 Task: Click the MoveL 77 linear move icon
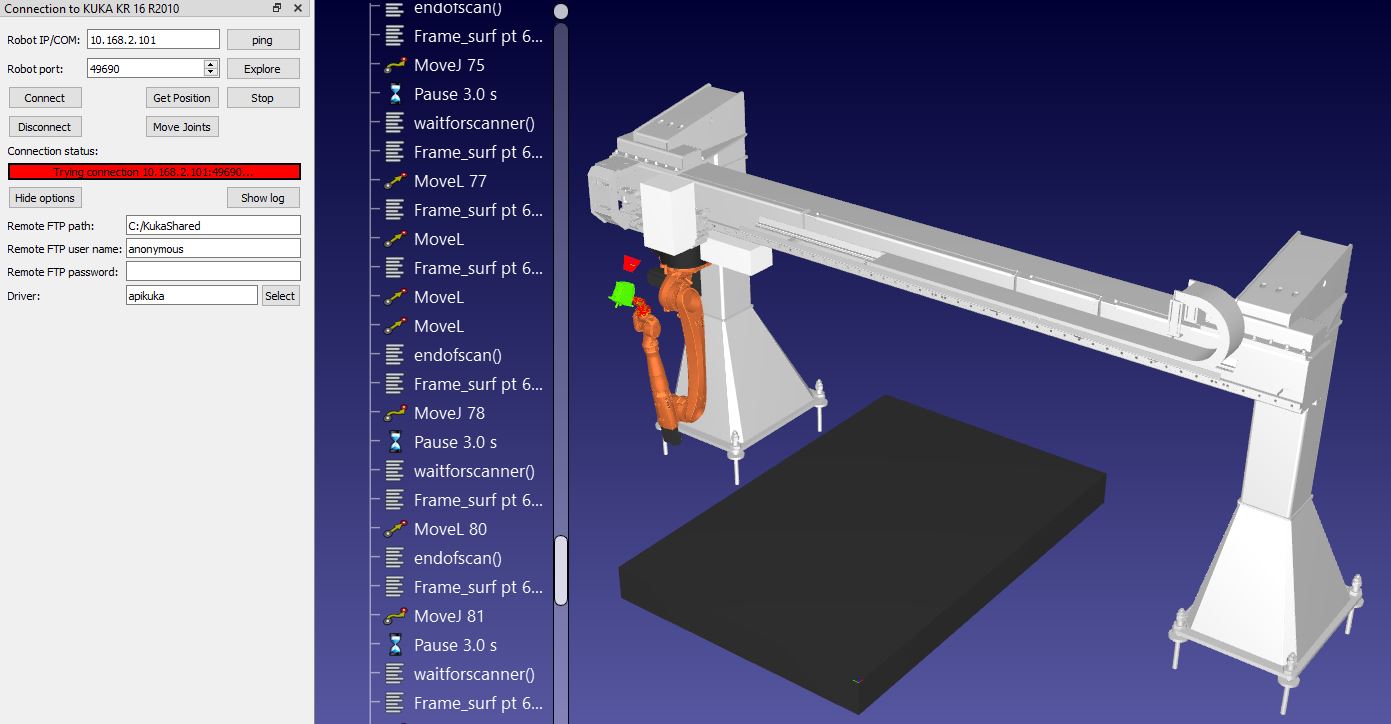[395, 181]
